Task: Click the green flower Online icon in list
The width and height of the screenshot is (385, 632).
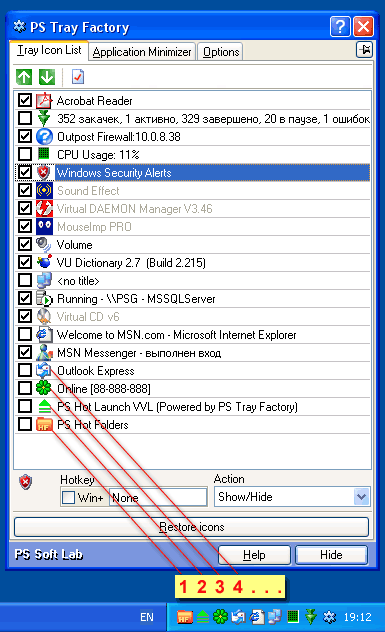Action: click(44, 388)
